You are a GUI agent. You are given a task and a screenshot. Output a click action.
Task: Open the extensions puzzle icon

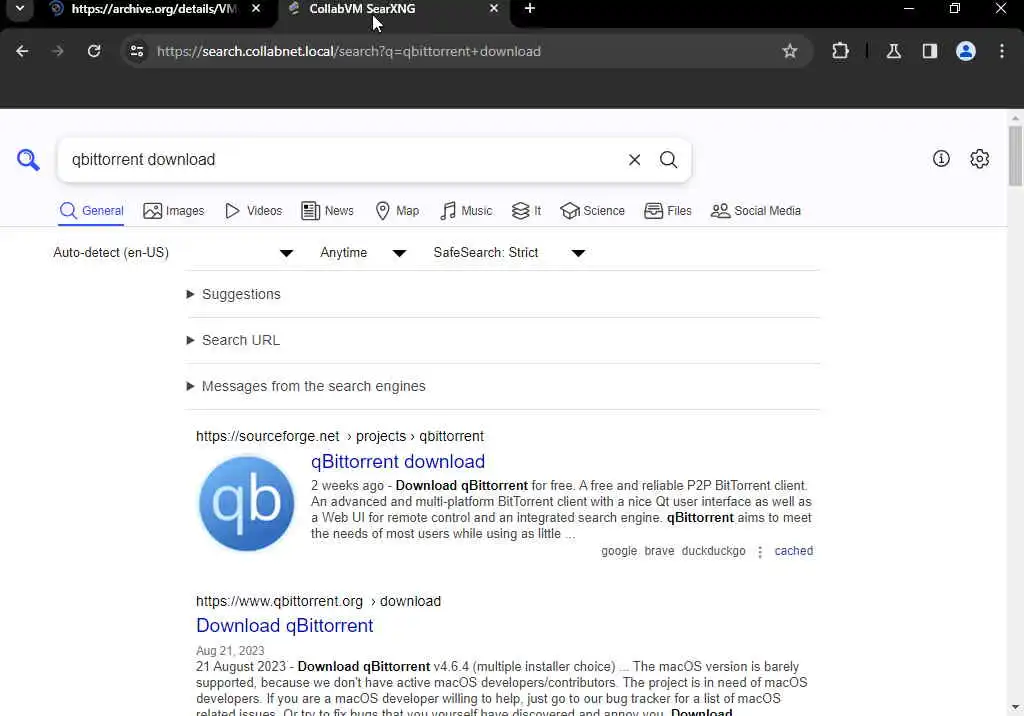(x=840, y=51)
